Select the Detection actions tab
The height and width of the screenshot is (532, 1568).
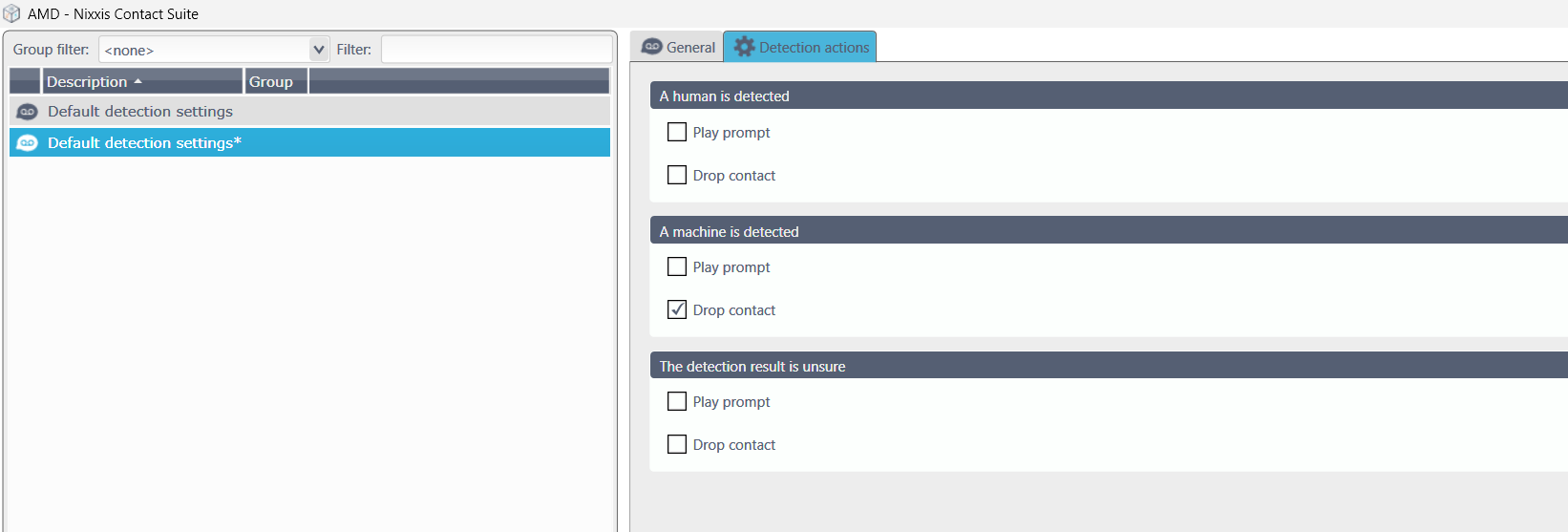800,47
